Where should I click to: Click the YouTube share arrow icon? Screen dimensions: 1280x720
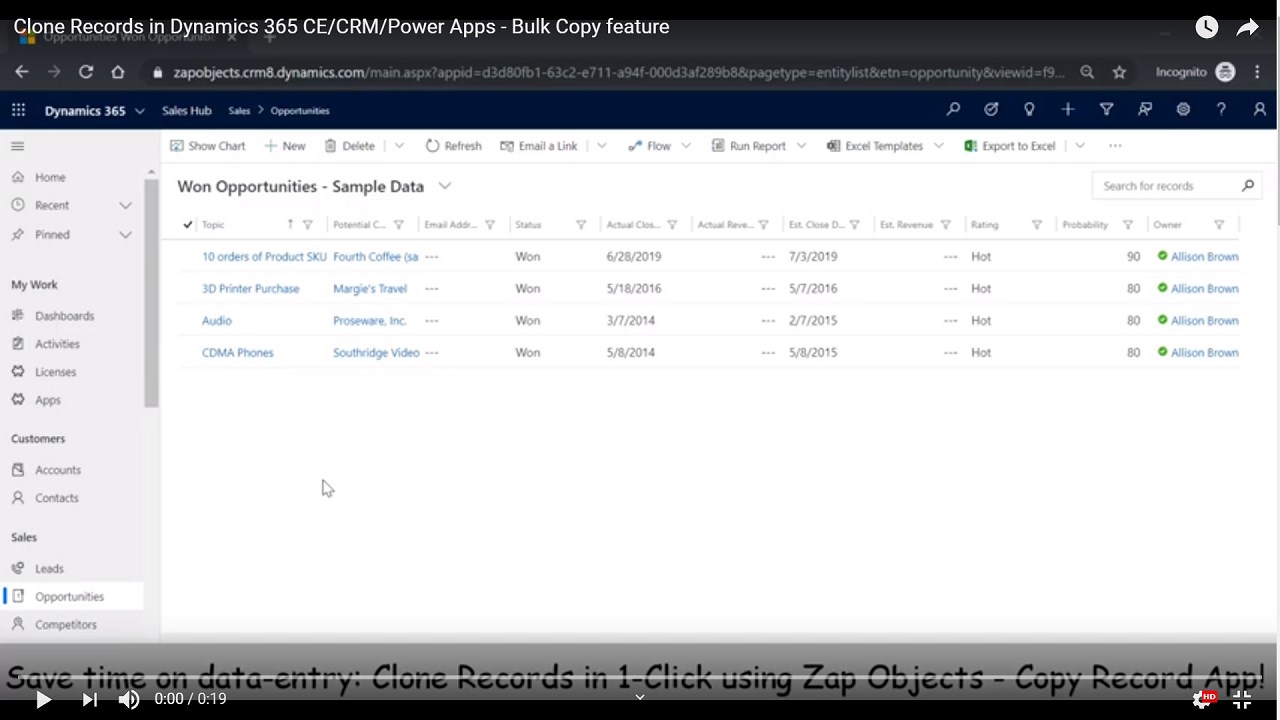pyautogui.click(x=1247, y=27)
